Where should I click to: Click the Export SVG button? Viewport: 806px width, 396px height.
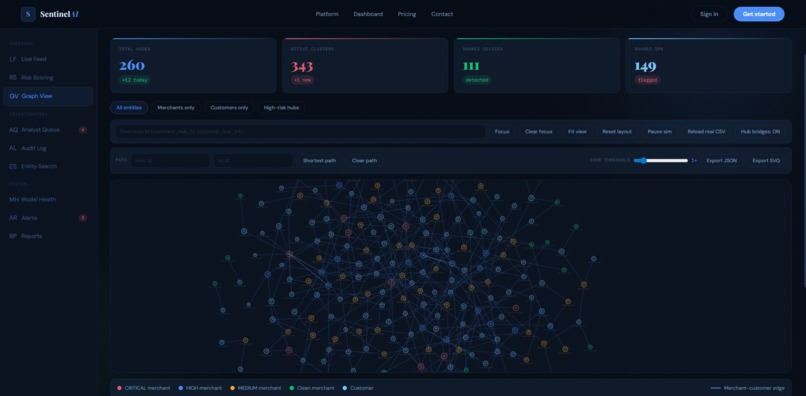pos(766,160)
